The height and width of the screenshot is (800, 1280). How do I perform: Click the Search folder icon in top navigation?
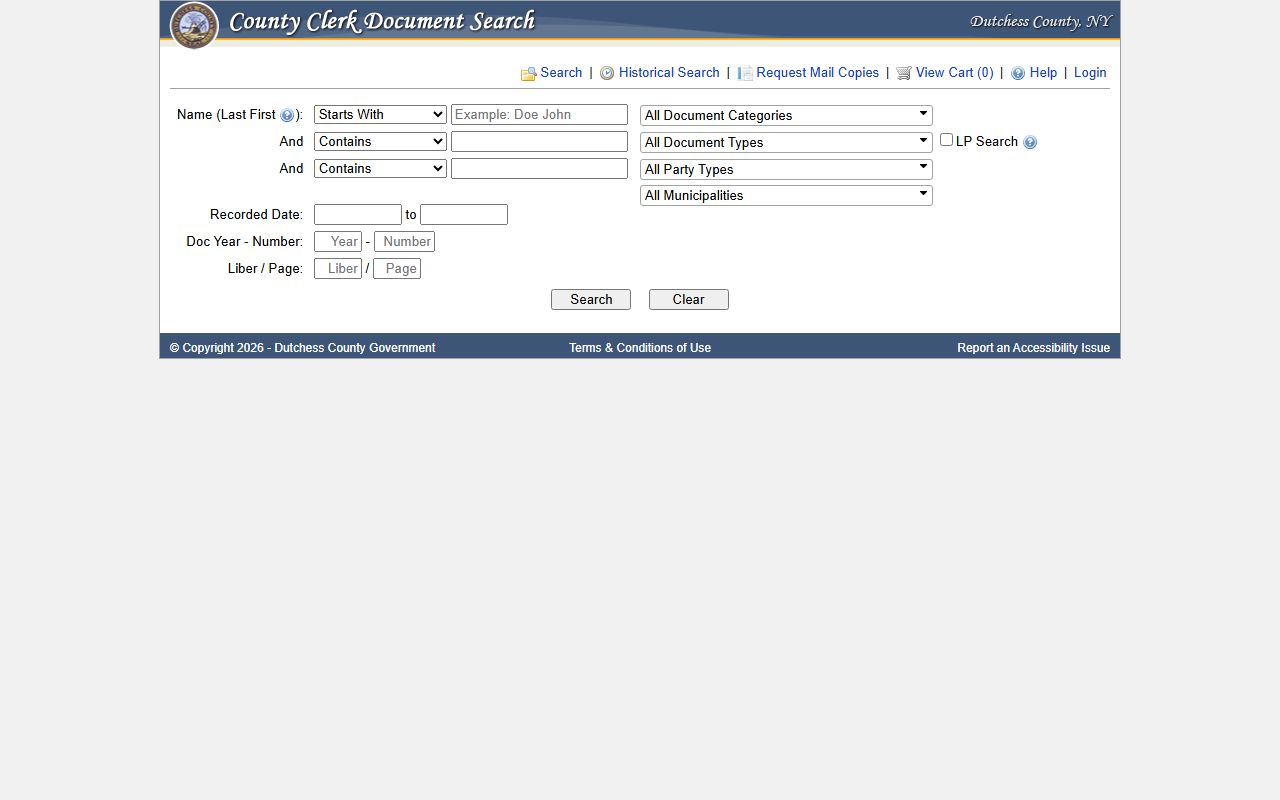click(529, 74)
